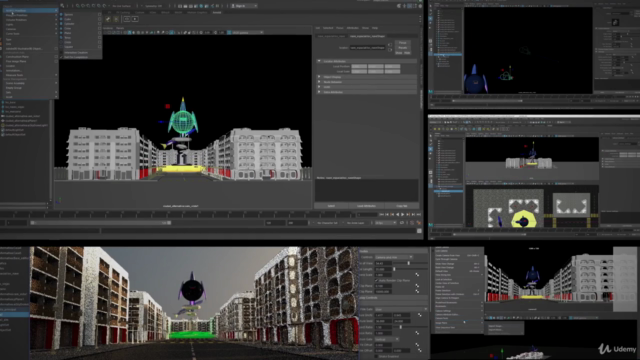Viewport: 640px width, 360px height.
Task: Click go to start playback button
Action: (382, 214)
